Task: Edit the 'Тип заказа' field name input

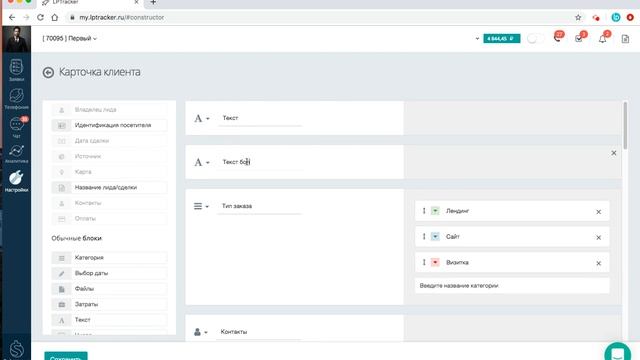Action: pyautogui.click(x=260, y=207)
